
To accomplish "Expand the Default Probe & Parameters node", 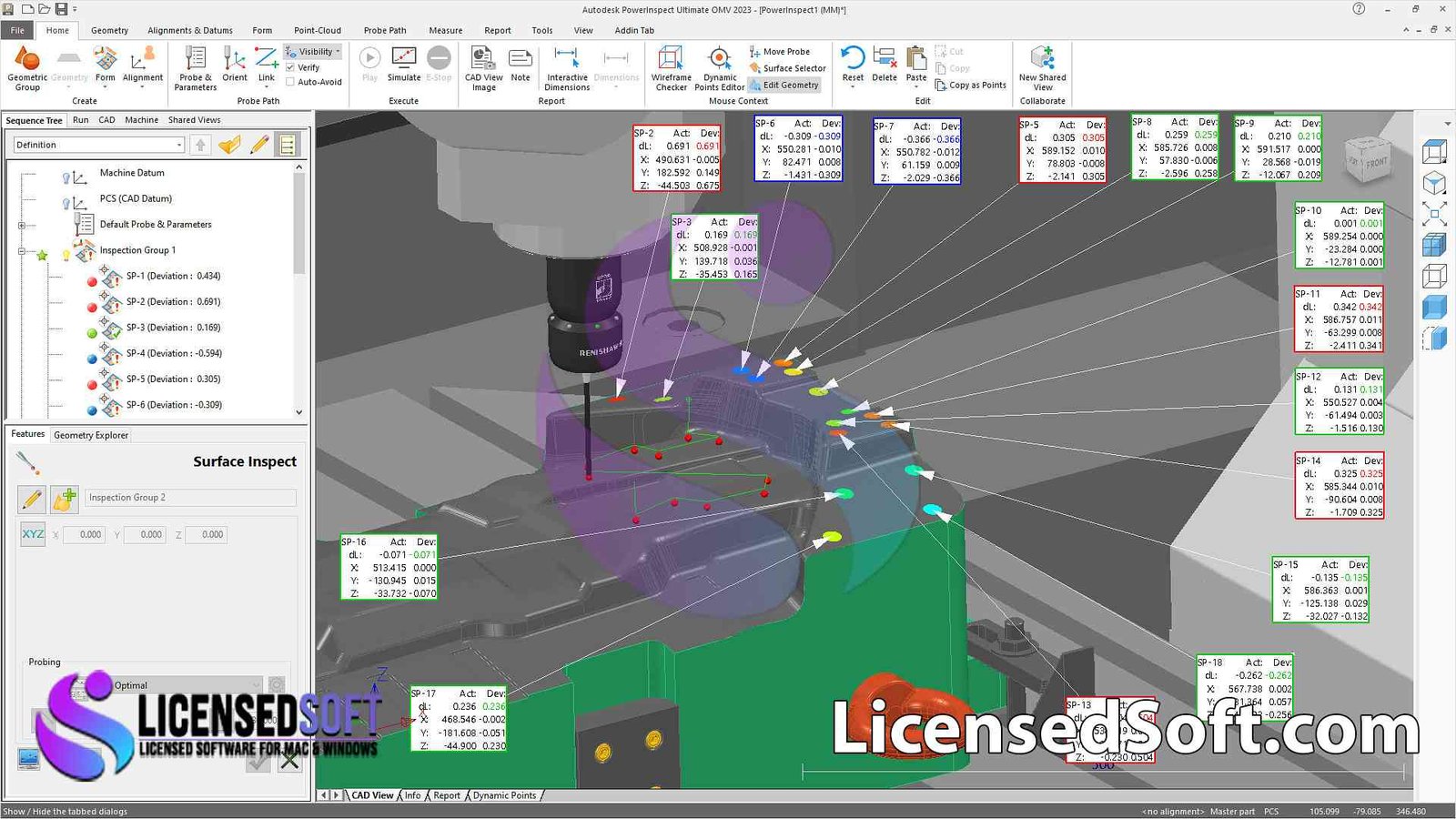I will [22, 225].
